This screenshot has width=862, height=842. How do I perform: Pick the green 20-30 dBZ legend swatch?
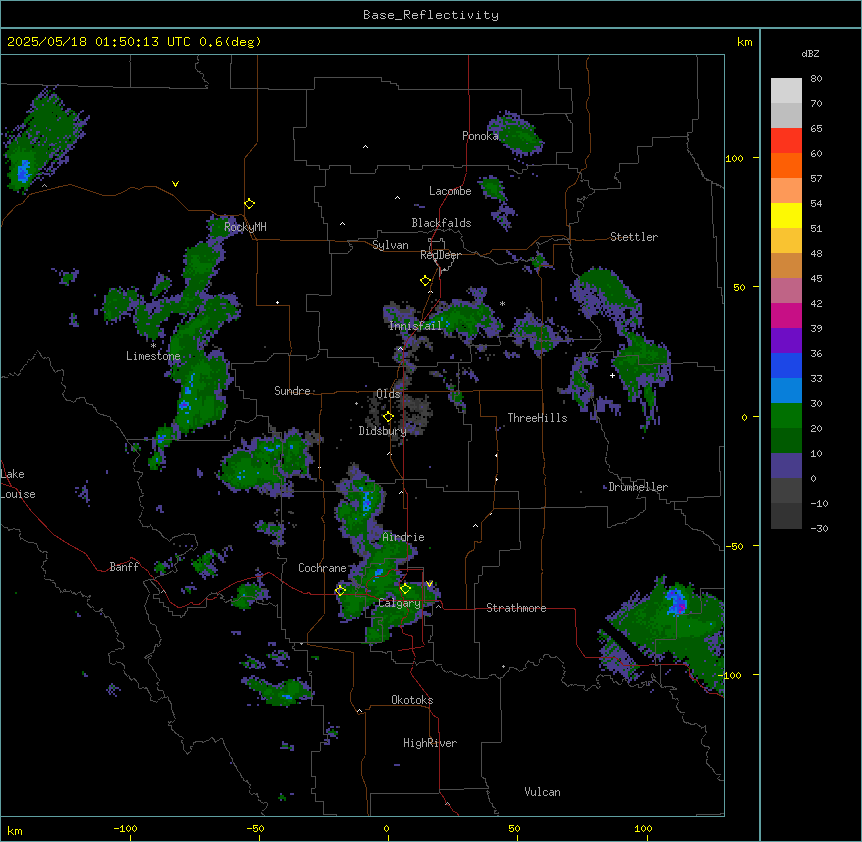pyautogui.click(x=786, y=416)
